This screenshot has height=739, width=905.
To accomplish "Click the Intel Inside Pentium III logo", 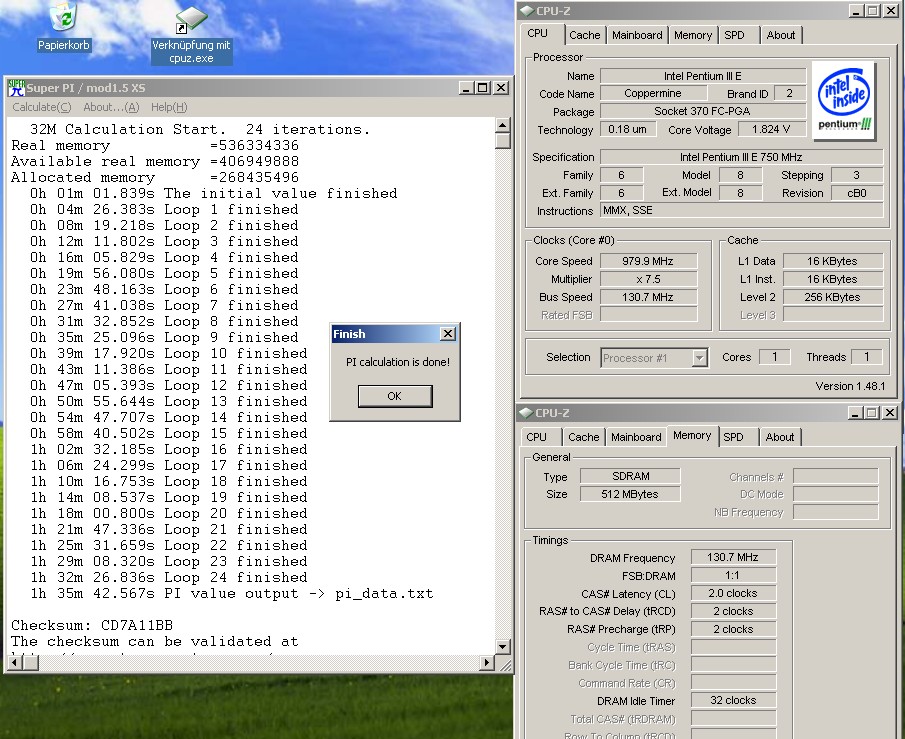I will 844,101.
